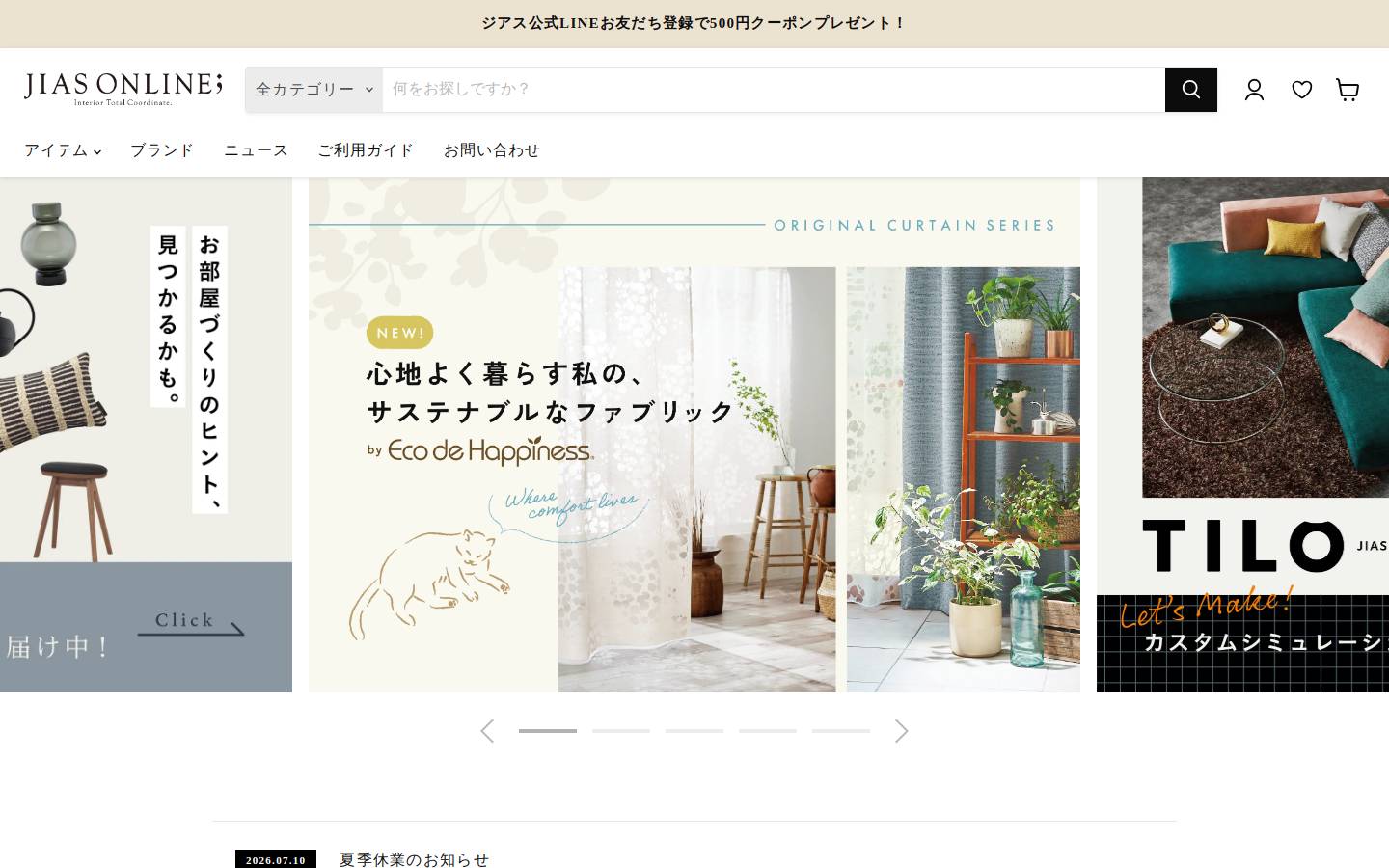1389x868 pixels.
Task: Open the account login icon
Action: (x=1254, y=90)
